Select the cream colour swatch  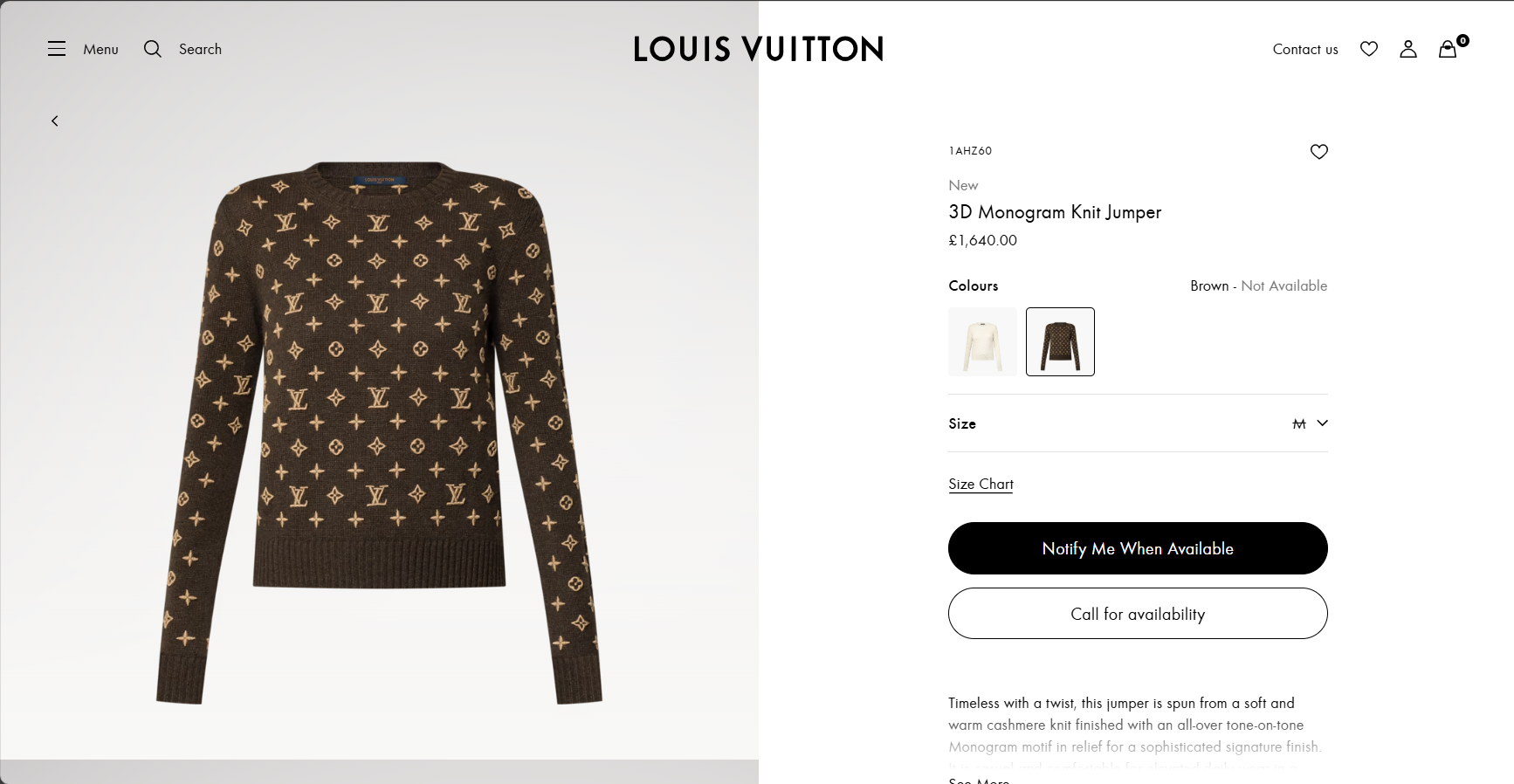982,341
